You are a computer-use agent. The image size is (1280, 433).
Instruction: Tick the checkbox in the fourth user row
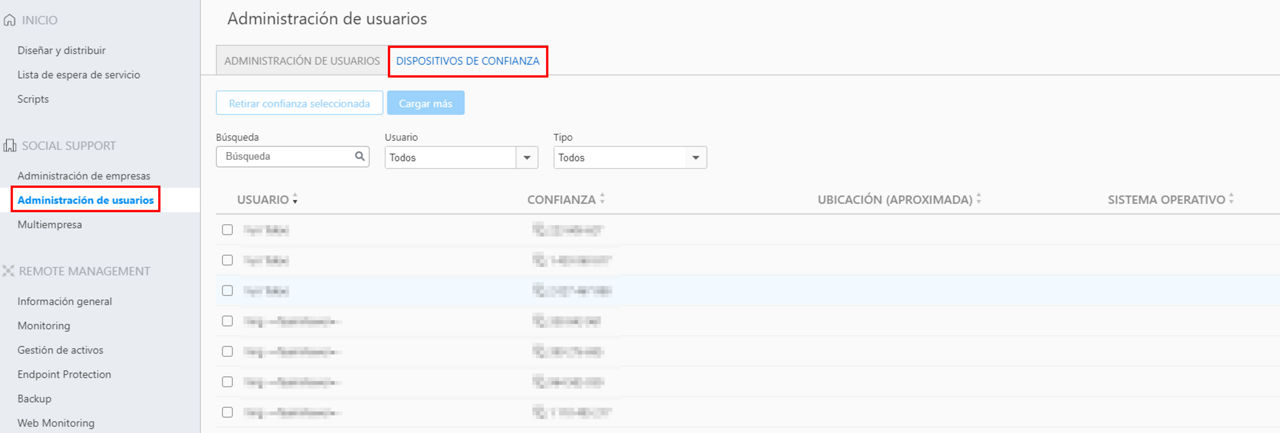[x=227, y=321]
